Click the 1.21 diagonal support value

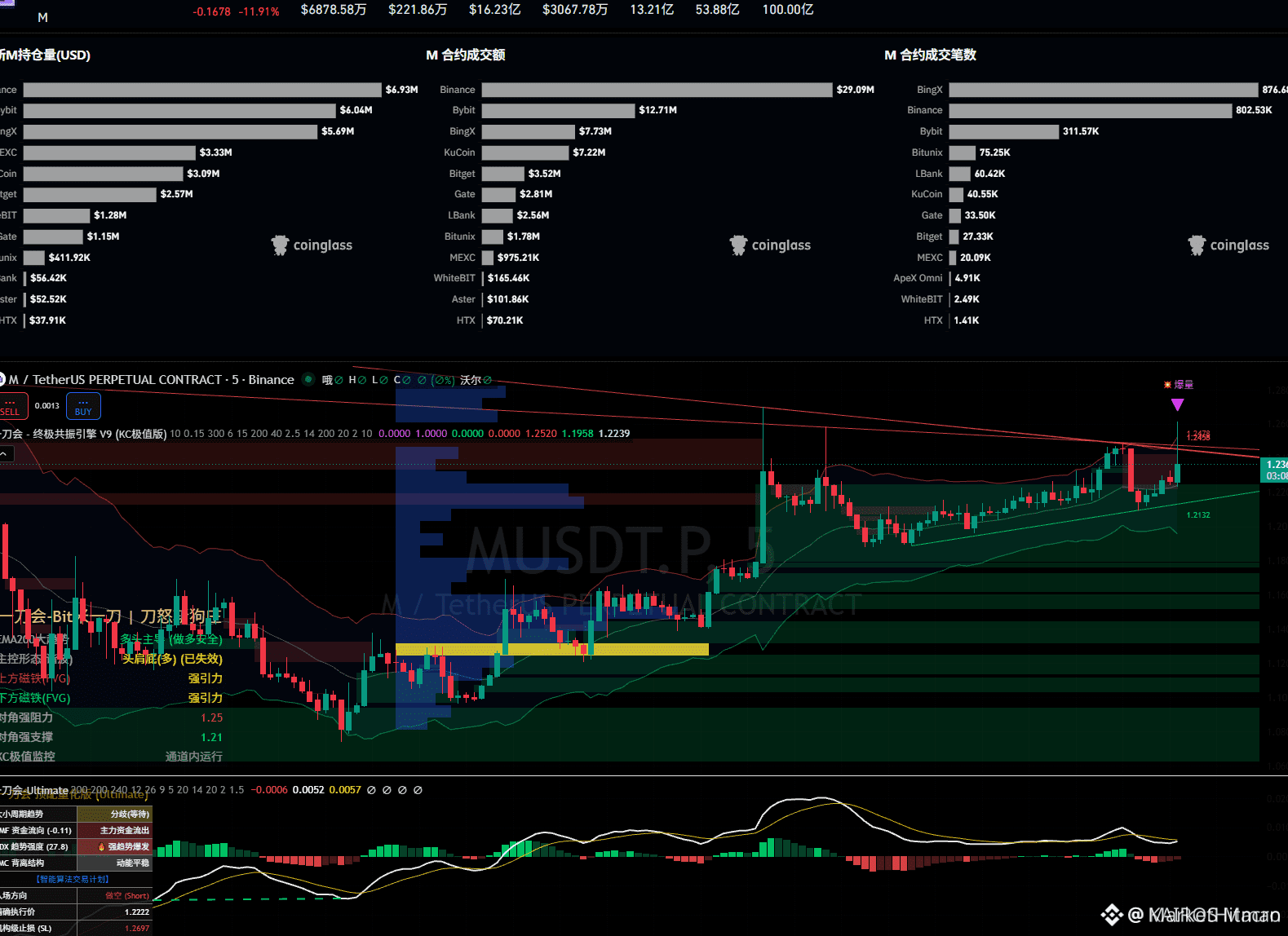click(212, 737)
